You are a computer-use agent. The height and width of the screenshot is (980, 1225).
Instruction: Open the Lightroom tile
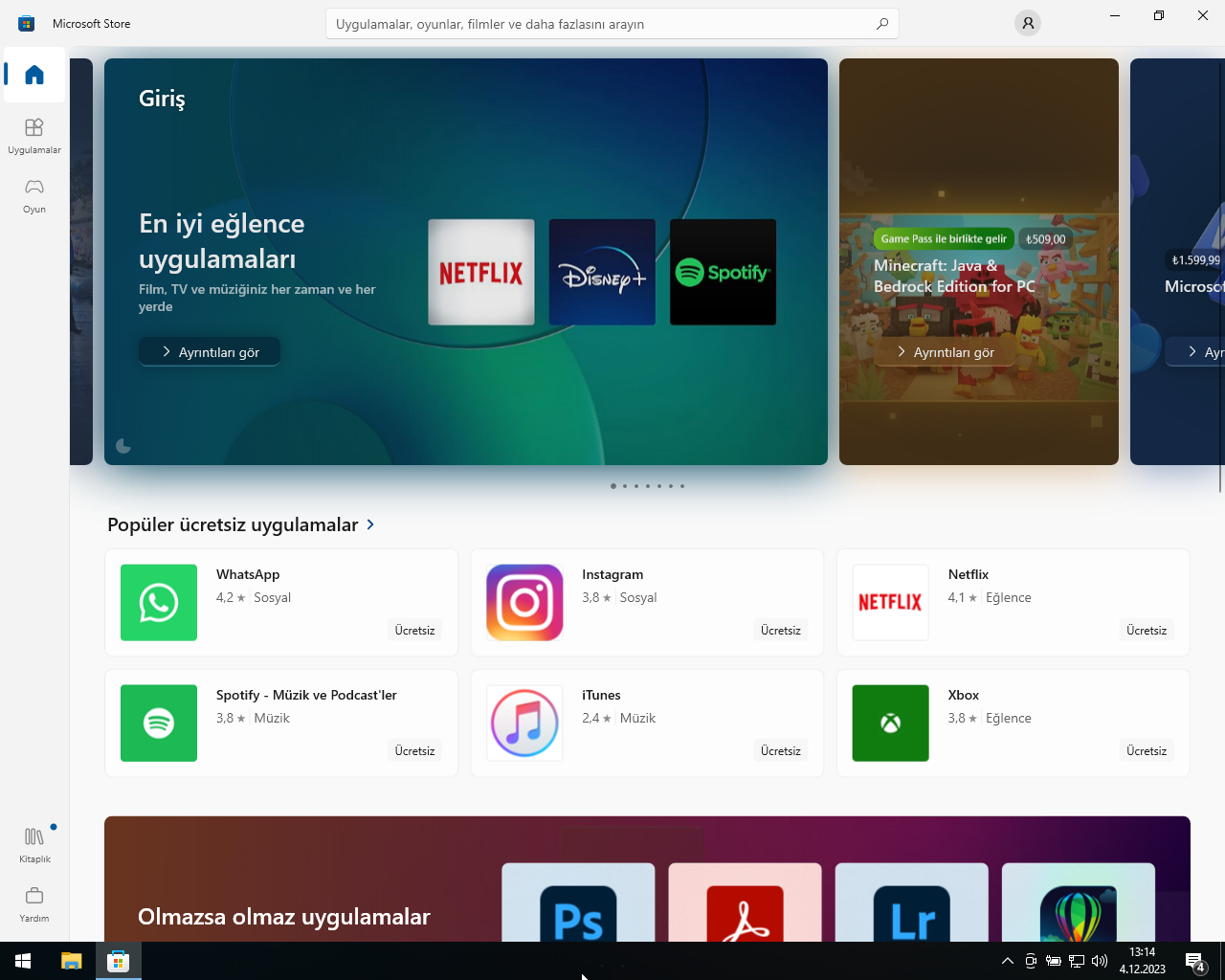click(911, 902)
